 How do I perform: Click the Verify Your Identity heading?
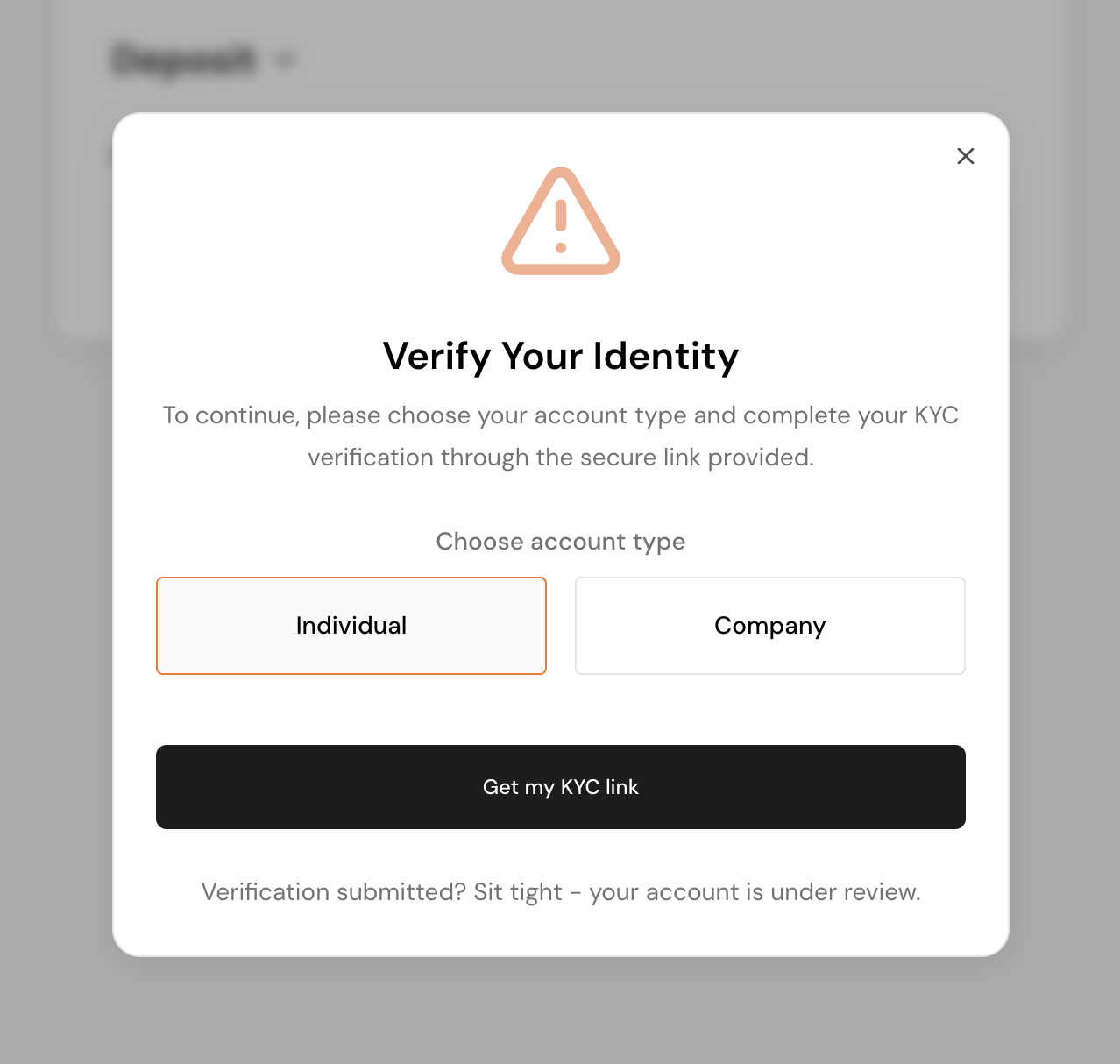[x=561, y=356]
